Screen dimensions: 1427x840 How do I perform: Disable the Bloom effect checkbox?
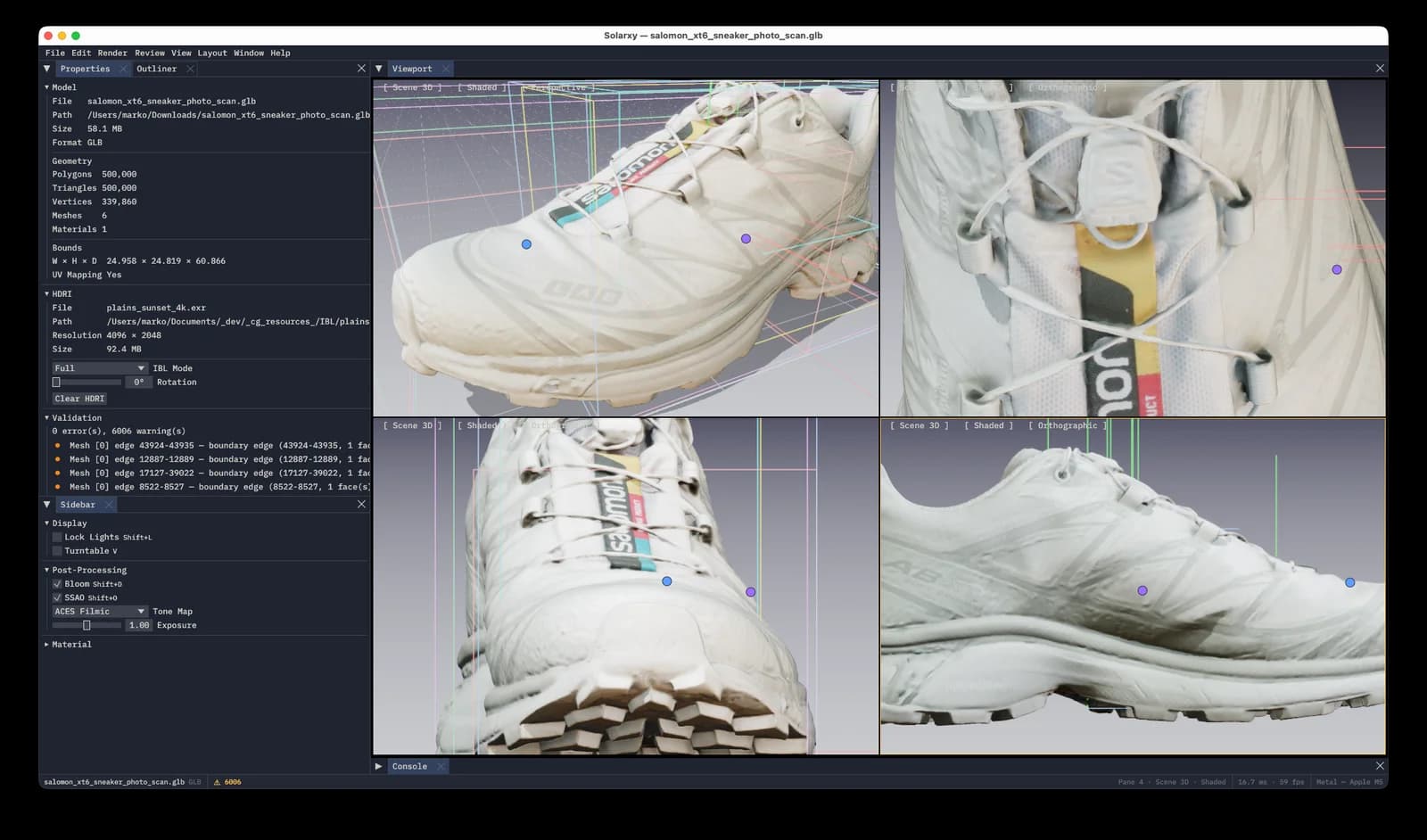point(57,584)
